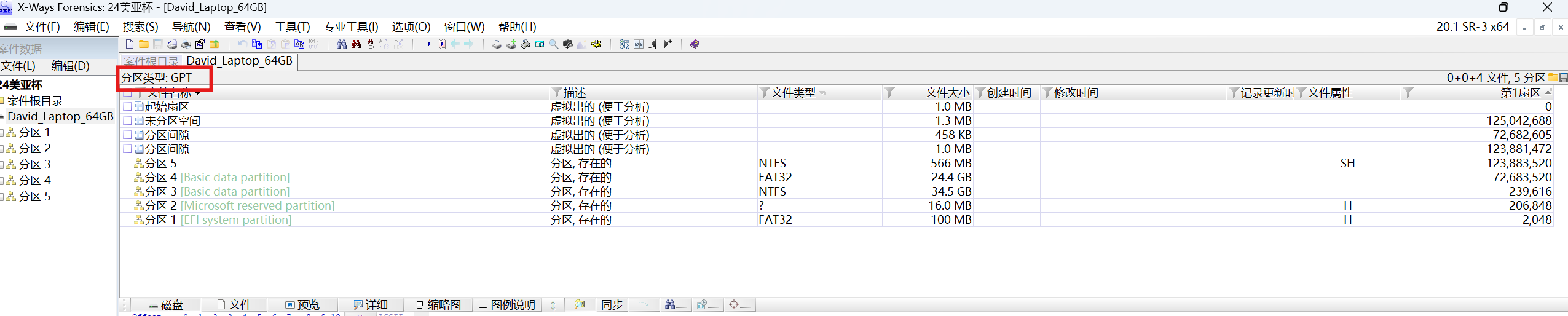The height and width of the screenshot is (316, 1568).
Task: Open the properties toolbar icon
Action: (200, 44)
